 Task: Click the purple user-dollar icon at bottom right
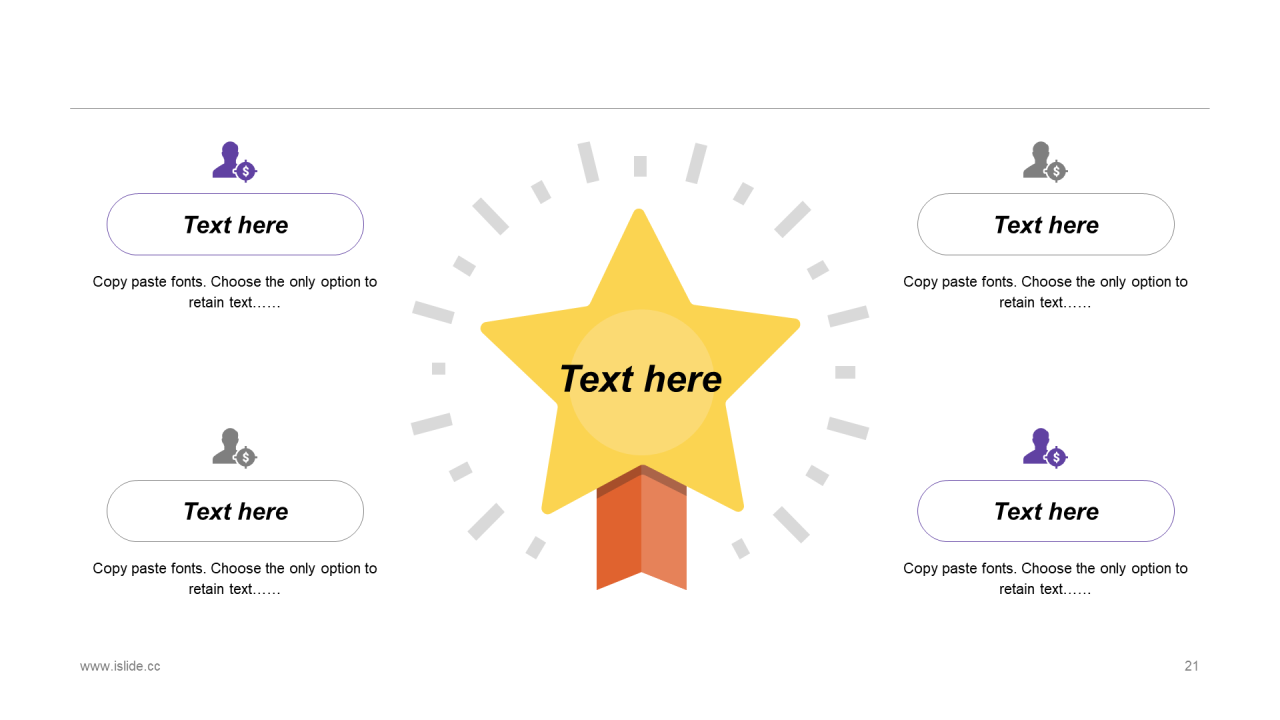(1045, 448)
